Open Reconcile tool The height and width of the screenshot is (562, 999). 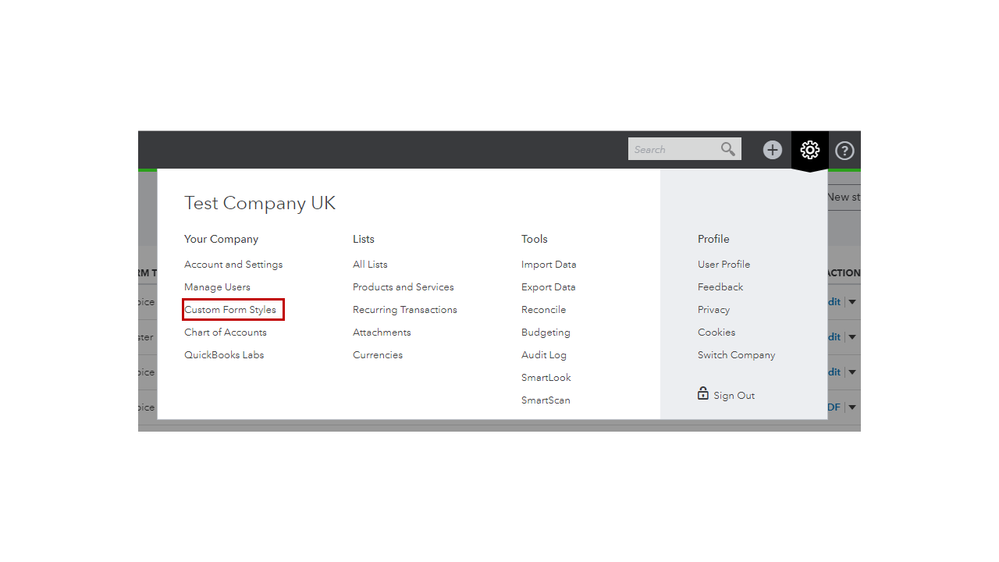543,310
